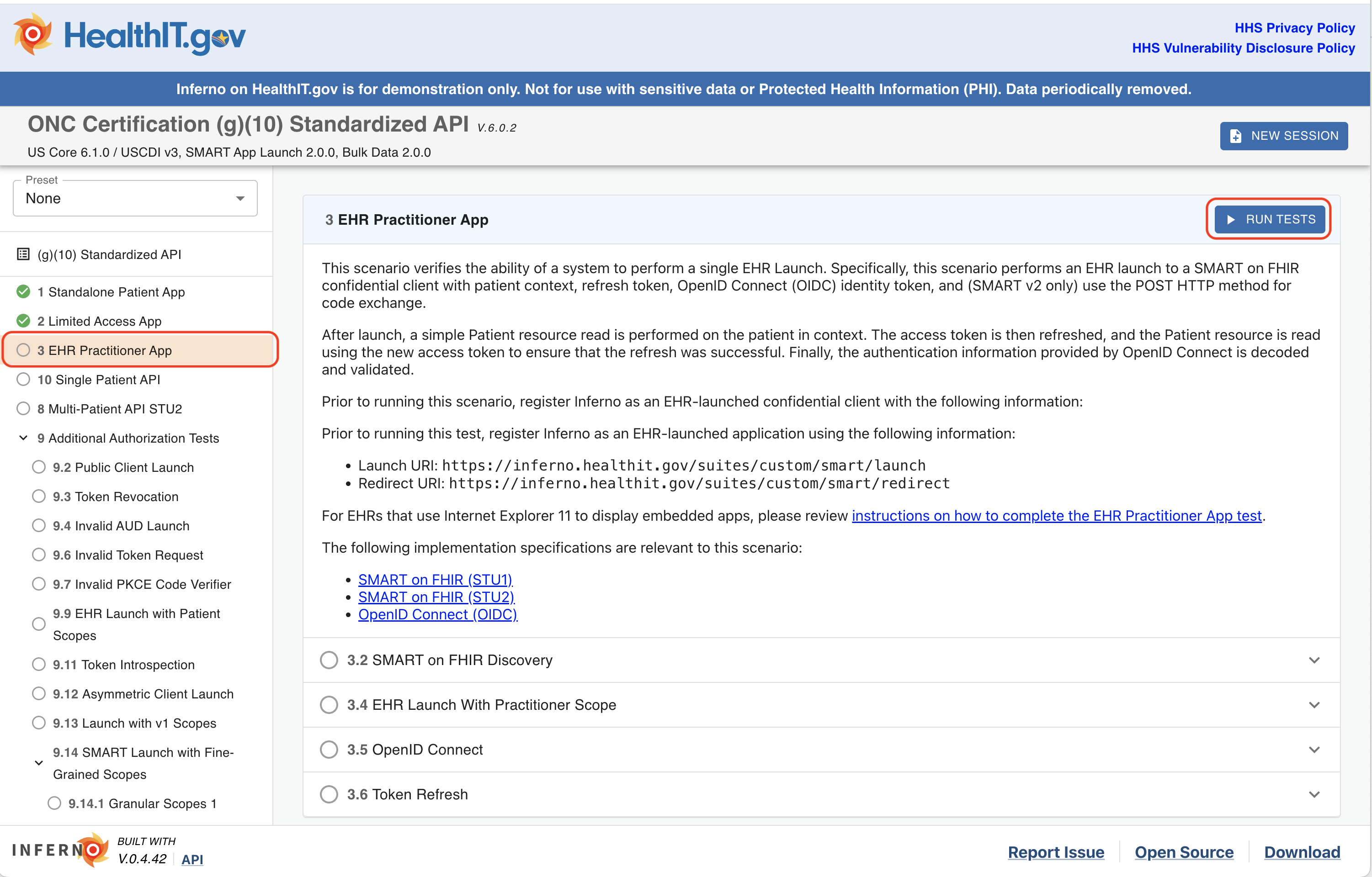Collapse 9 Additional Authorization Tests group
The image size is (1372, 877).
tap(23, 438)
